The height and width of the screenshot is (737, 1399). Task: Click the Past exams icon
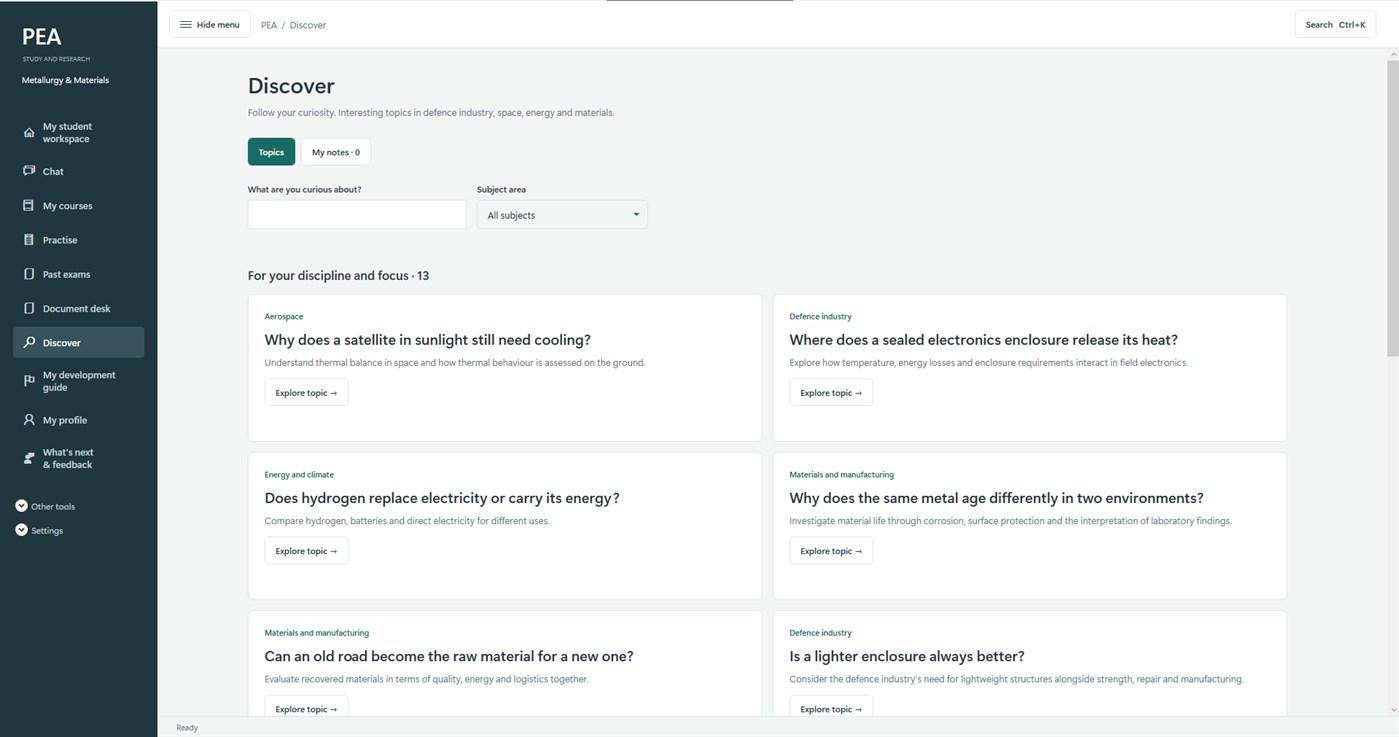click(x=29, y=274)
